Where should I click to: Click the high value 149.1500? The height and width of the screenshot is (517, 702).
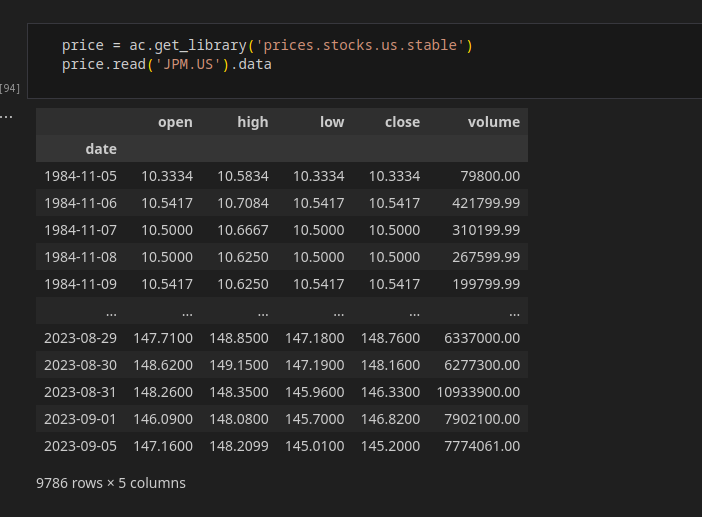239,365
